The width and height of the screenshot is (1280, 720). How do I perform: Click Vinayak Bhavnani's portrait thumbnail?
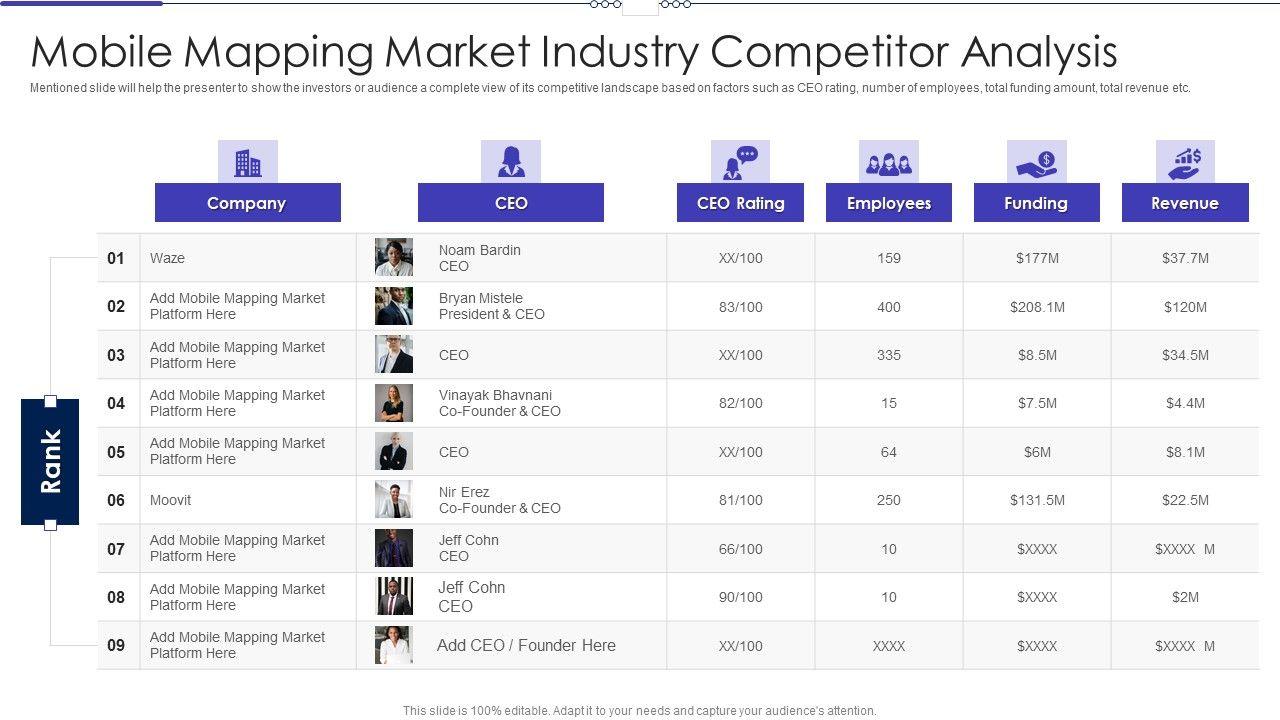394,403
